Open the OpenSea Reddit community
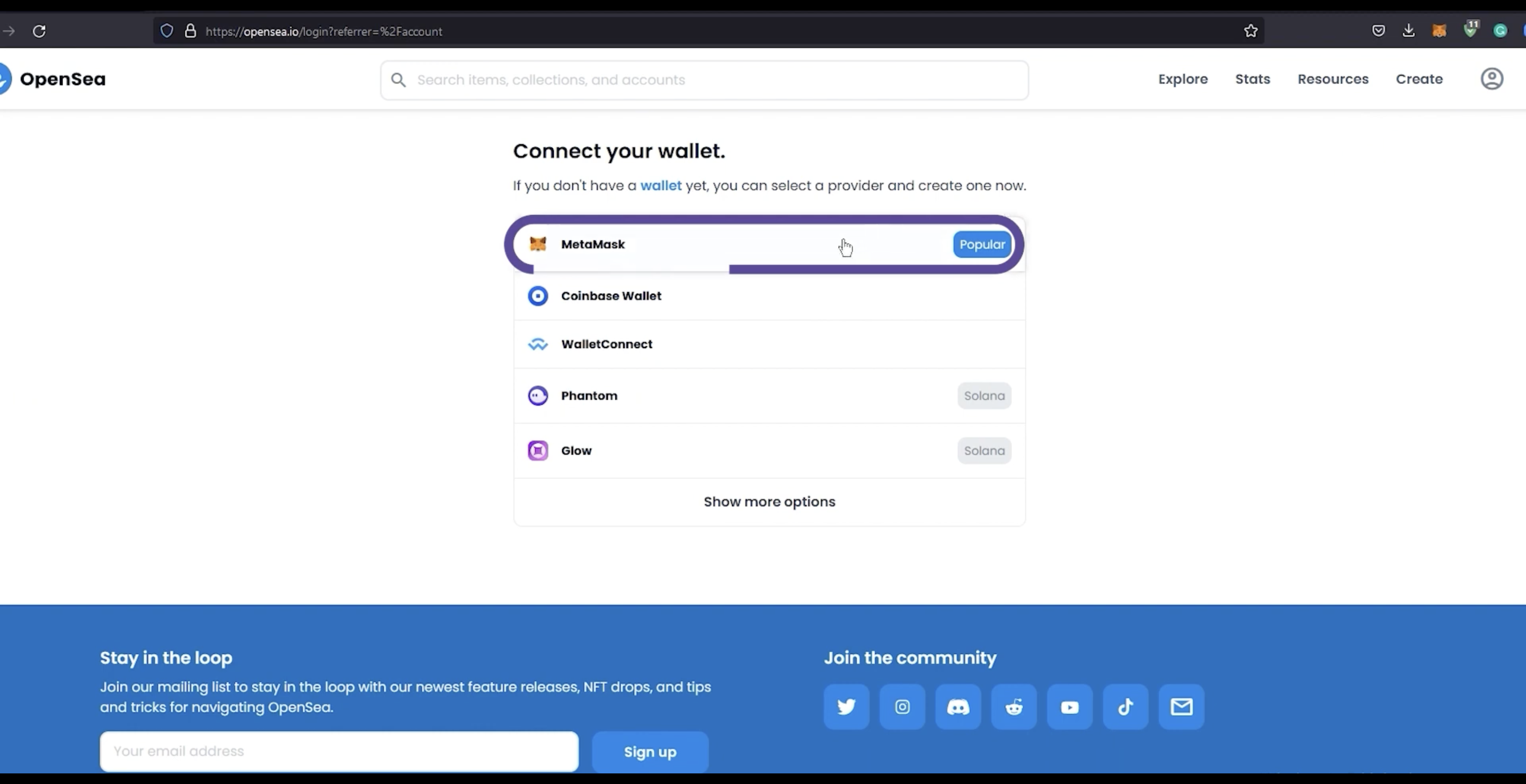This screenshot has width=1526, height=784. click(1014, 707)
